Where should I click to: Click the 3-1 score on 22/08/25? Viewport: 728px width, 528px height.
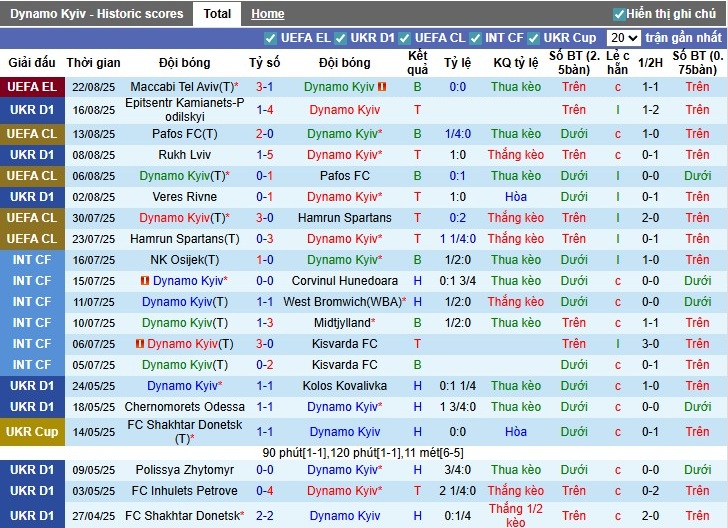tap(264, 87)
